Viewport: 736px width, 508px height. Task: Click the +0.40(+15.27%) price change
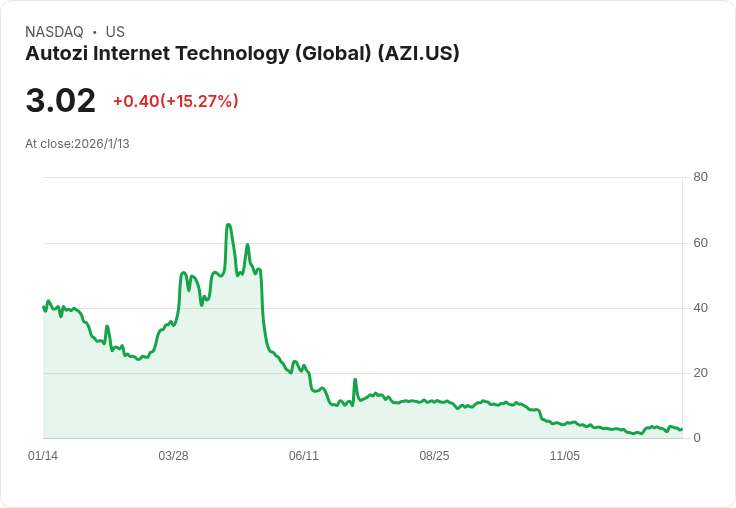(x=176, y=101)
